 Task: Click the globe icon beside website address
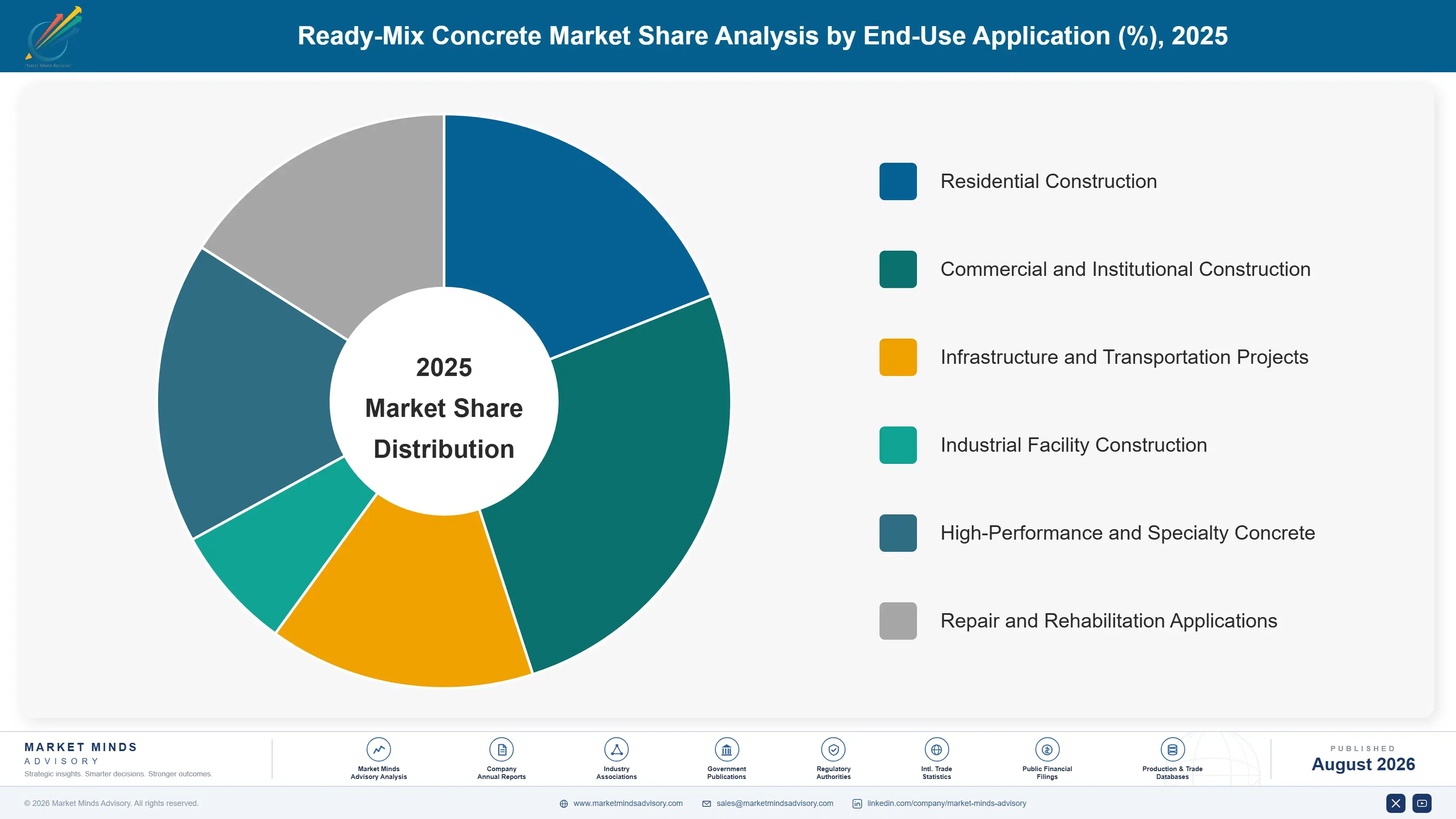point(563,804)
